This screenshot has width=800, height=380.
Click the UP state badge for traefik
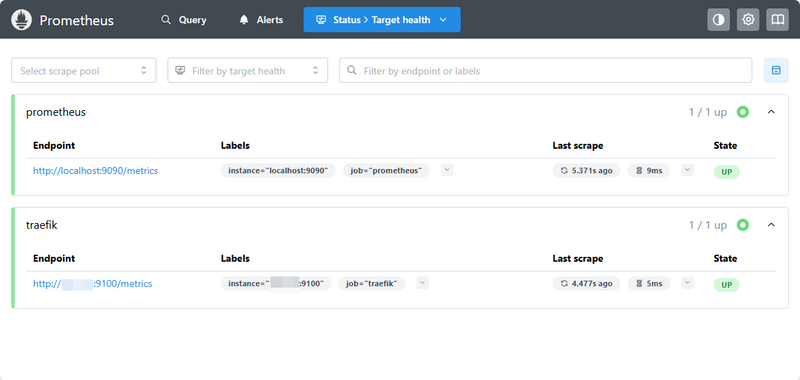pos(727,285)
